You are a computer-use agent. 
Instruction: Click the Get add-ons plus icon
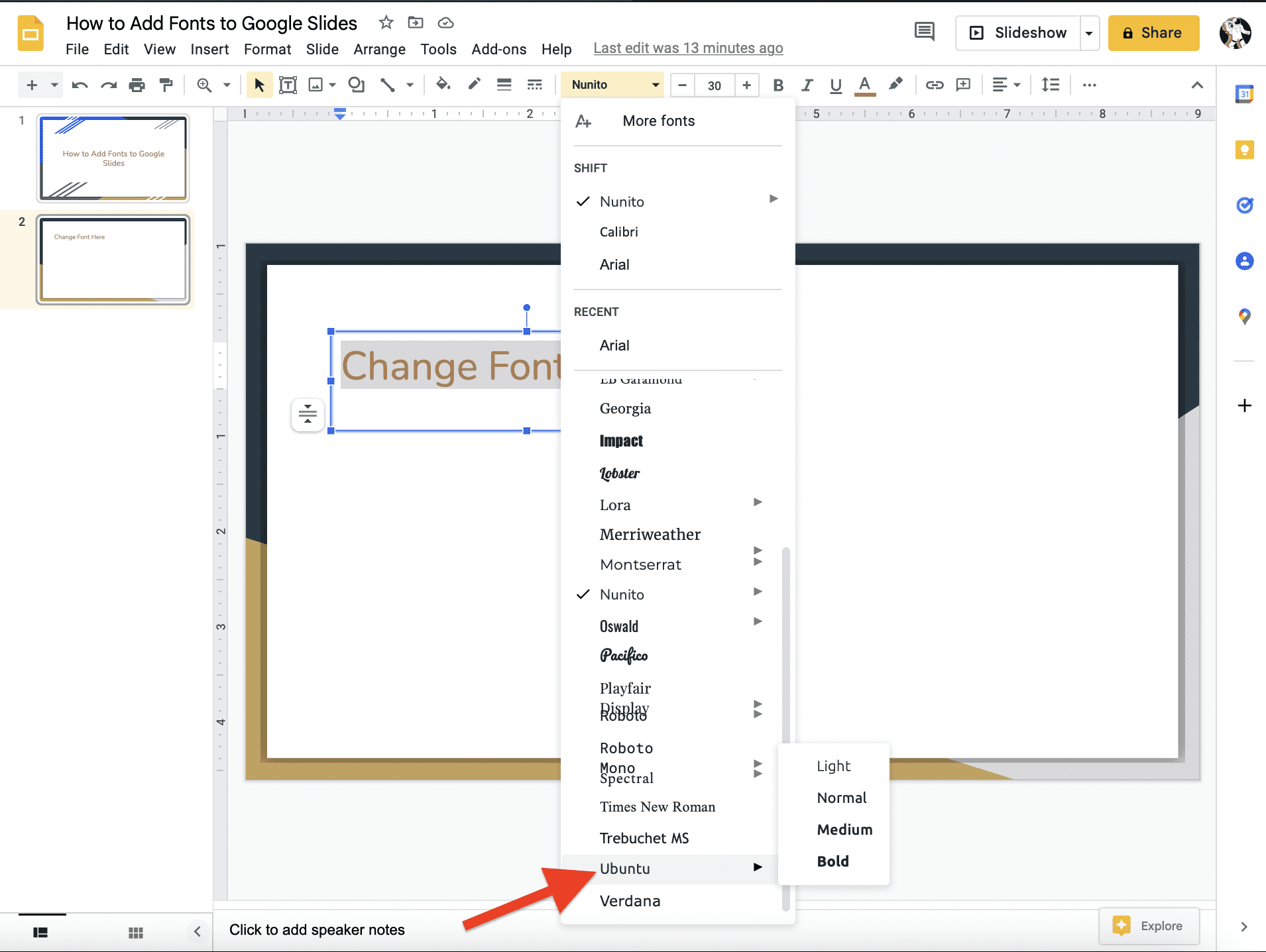click(x=1244, y=405)
